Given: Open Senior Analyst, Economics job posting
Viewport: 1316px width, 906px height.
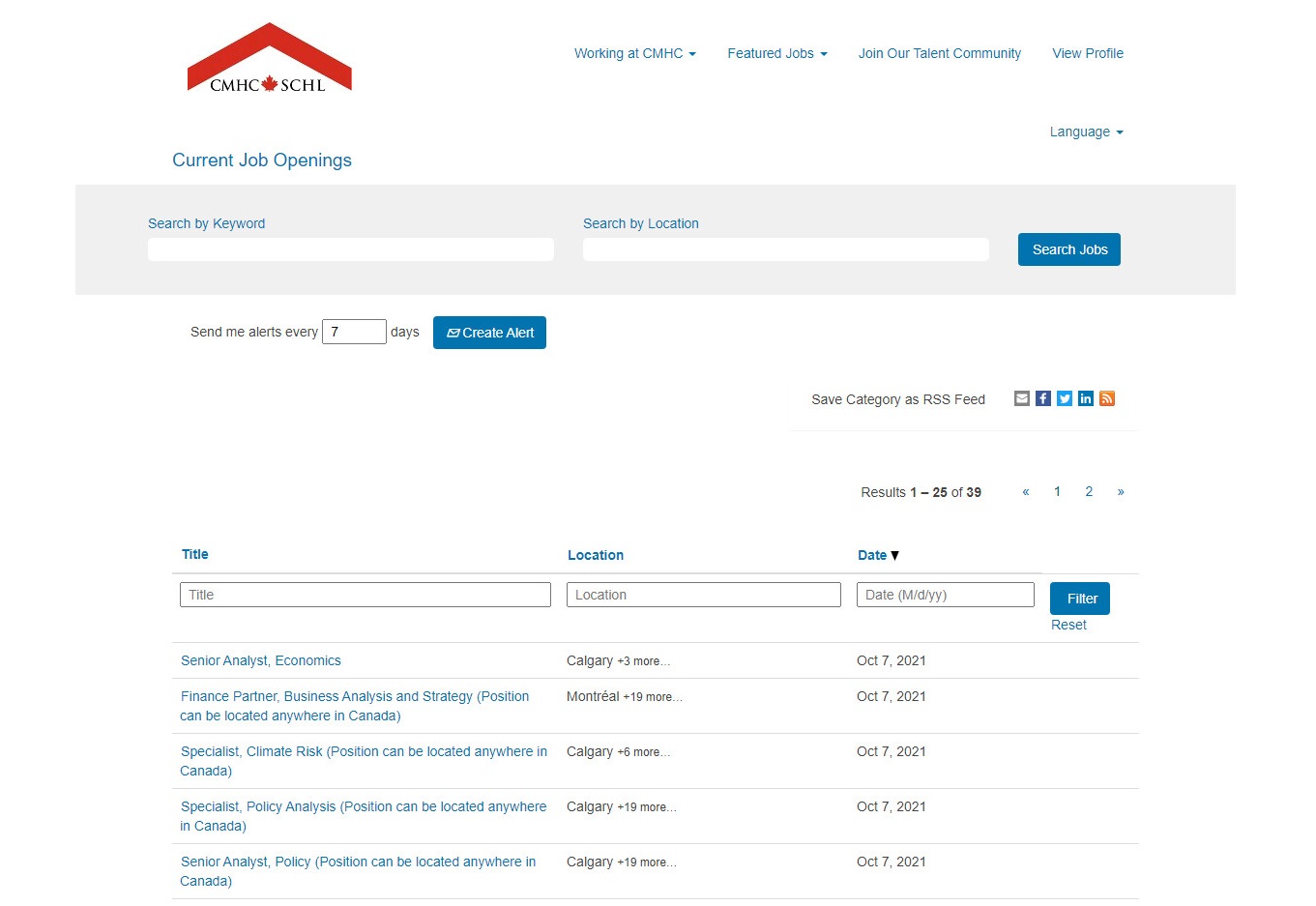Looking at the screenshot, I should coord(261,660).
